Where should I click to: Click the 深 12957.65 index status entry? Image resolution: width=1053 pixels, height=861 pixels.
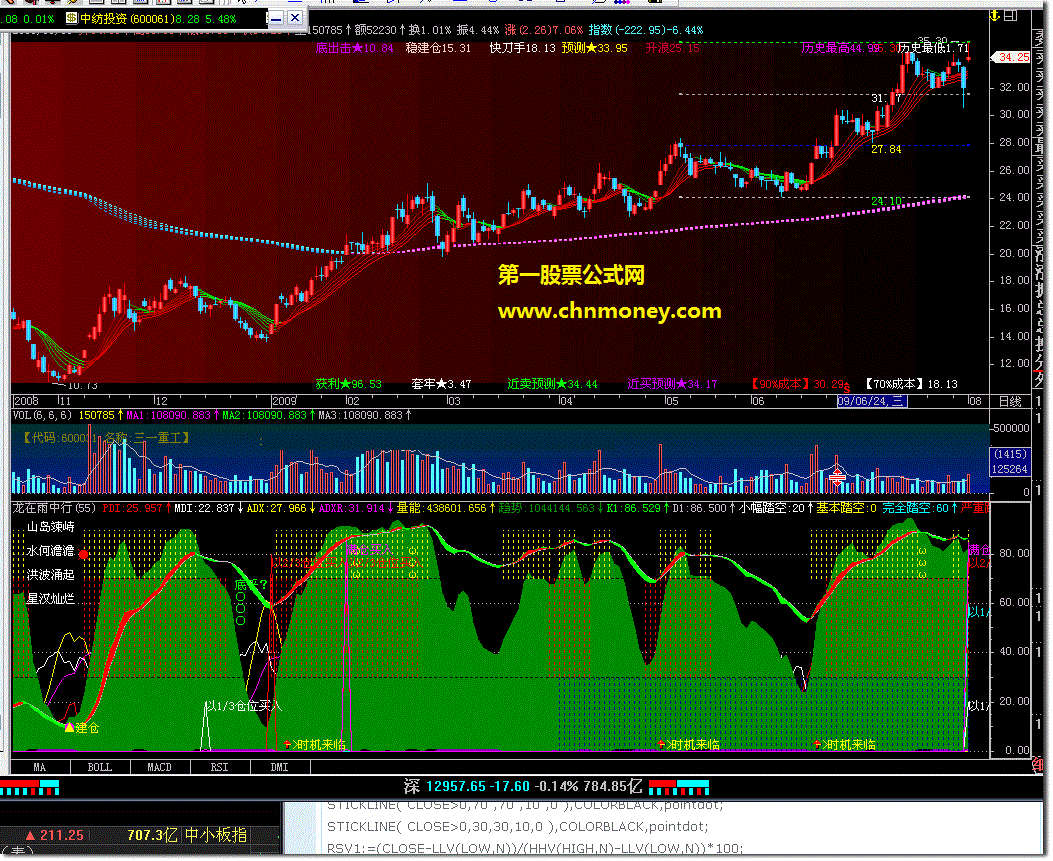point(467,786)
